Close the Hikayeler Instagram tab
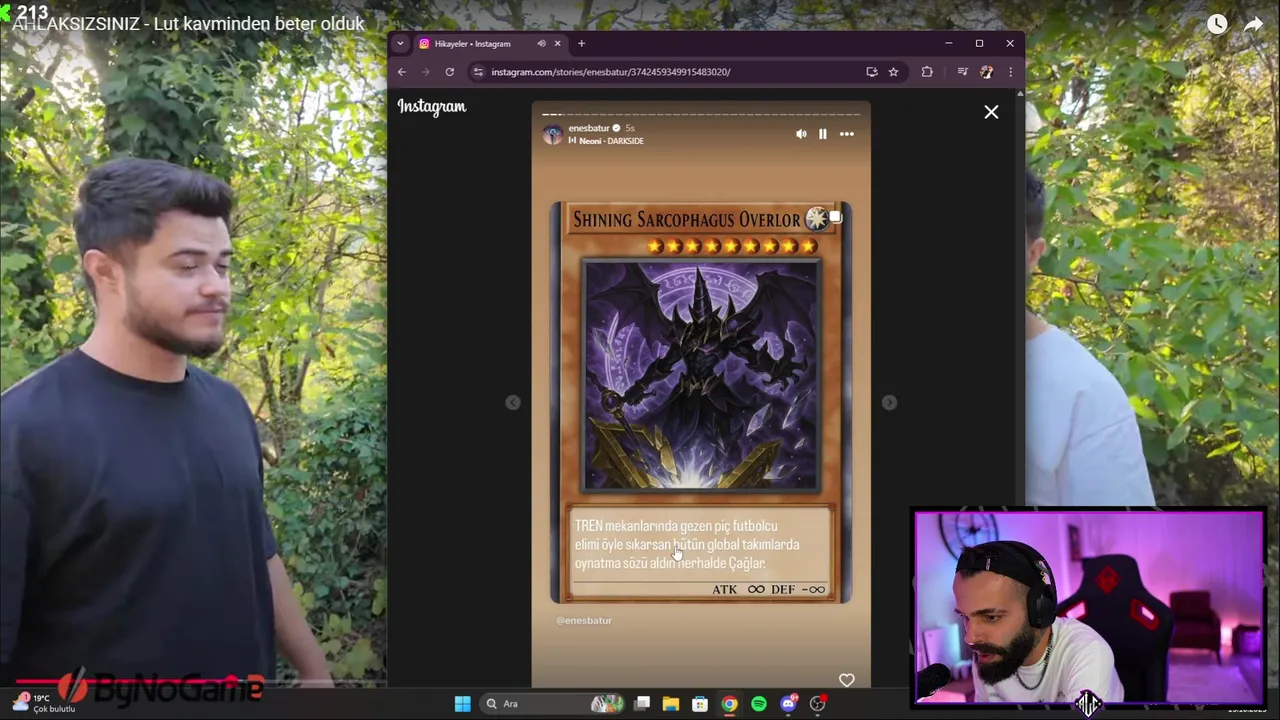Screen dimensions: 1280x720 click(557, 43)
